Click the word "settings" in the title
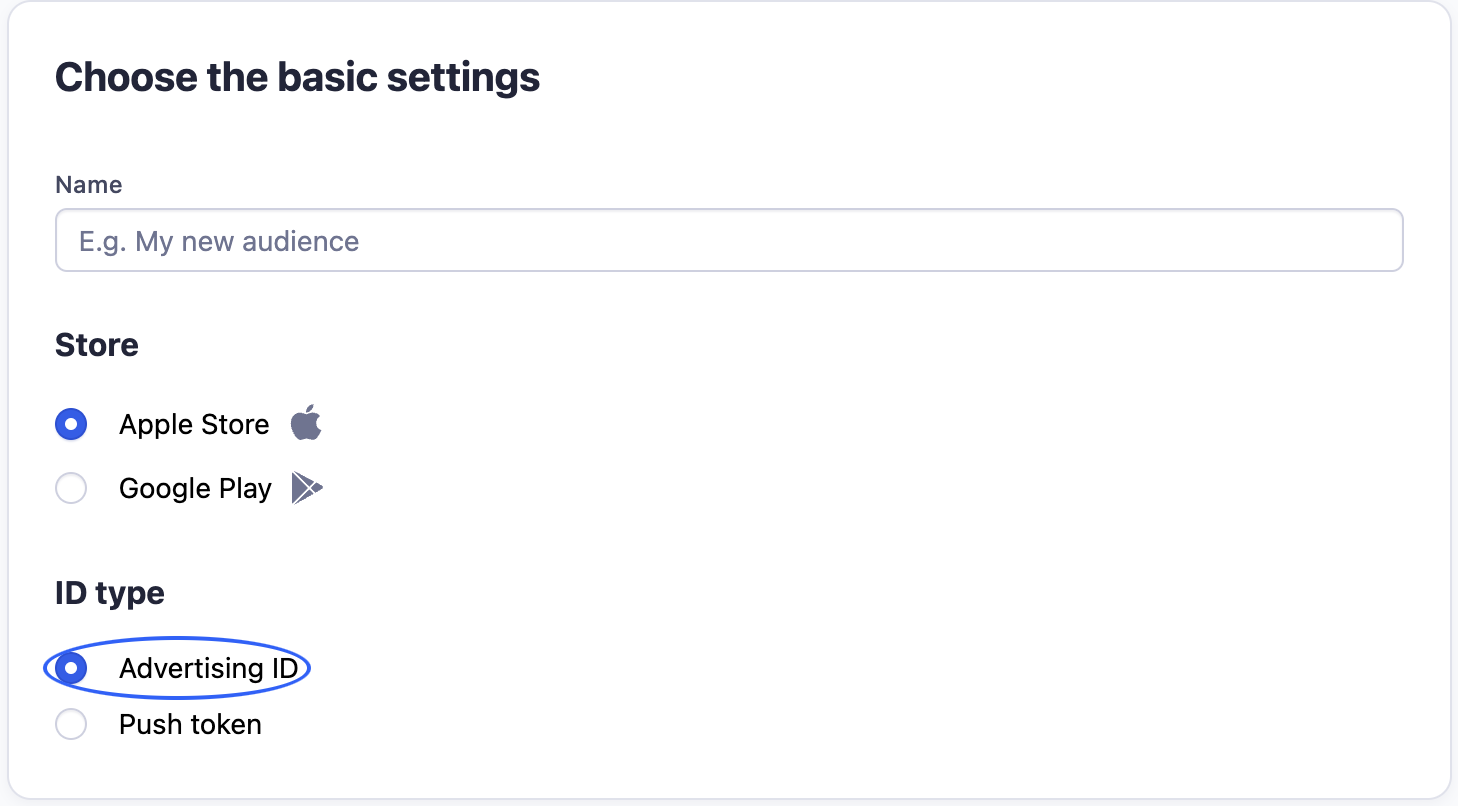The height and width of the screenshot is (806, 1458). (468, 77)
